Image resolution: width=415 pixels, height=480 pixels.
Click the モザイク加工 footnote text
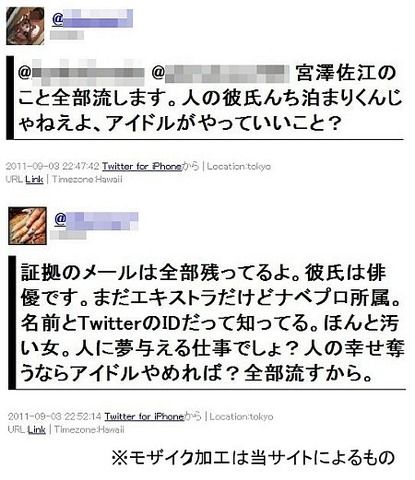click(253, 457)
